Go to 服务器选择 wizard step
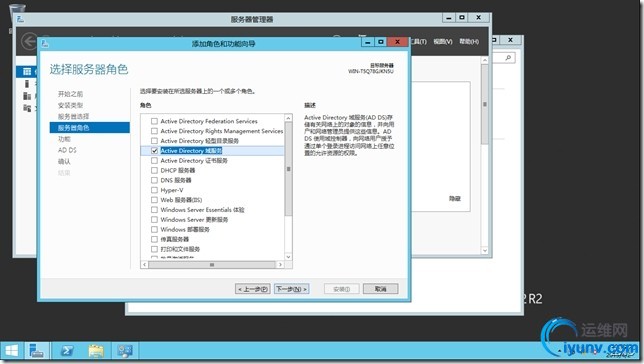Viewport: 644px width, 364px height. pos(73,117)
